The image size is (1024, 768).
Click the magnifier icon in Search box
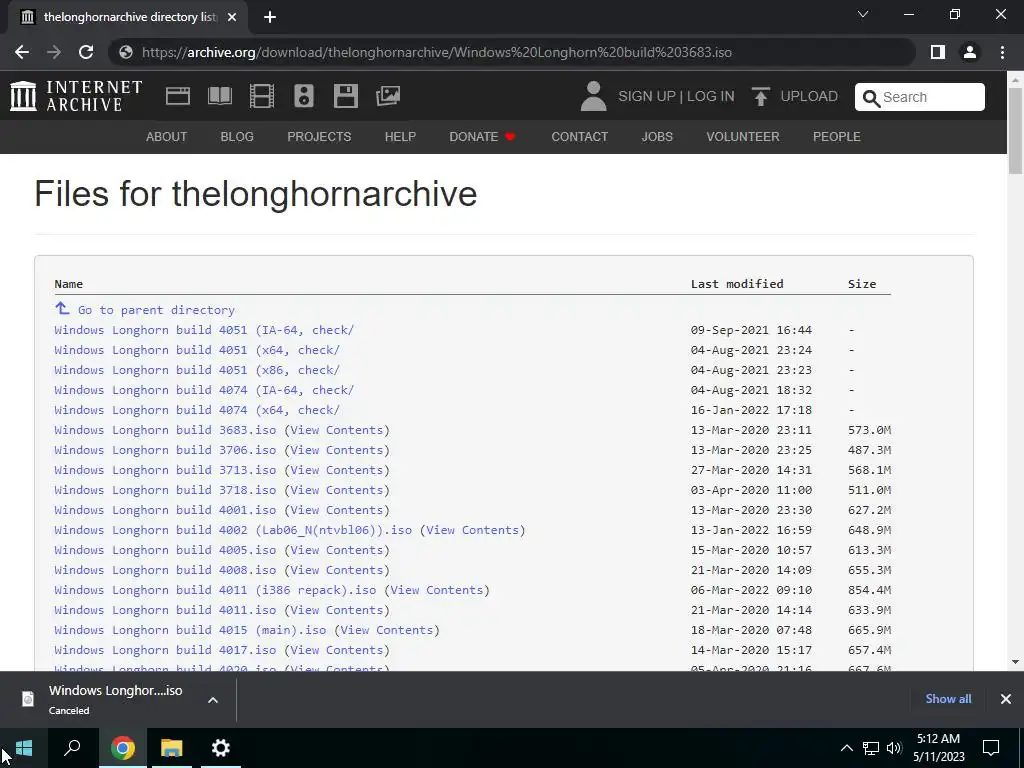(871, 98)
